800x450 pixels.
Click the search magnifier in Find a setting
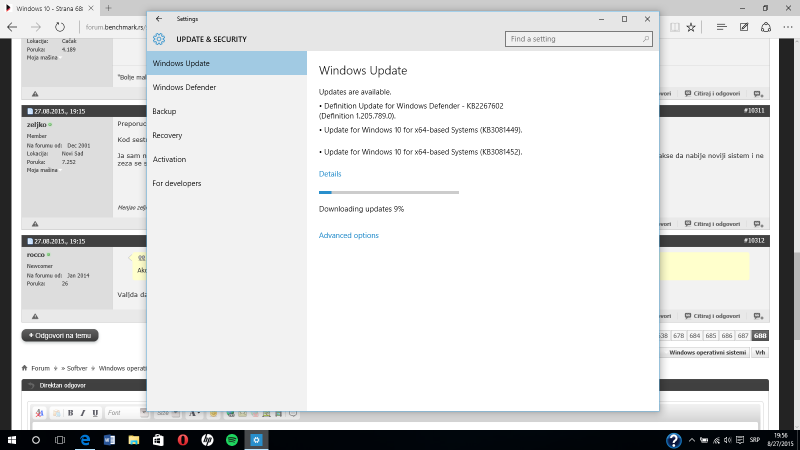645,39
